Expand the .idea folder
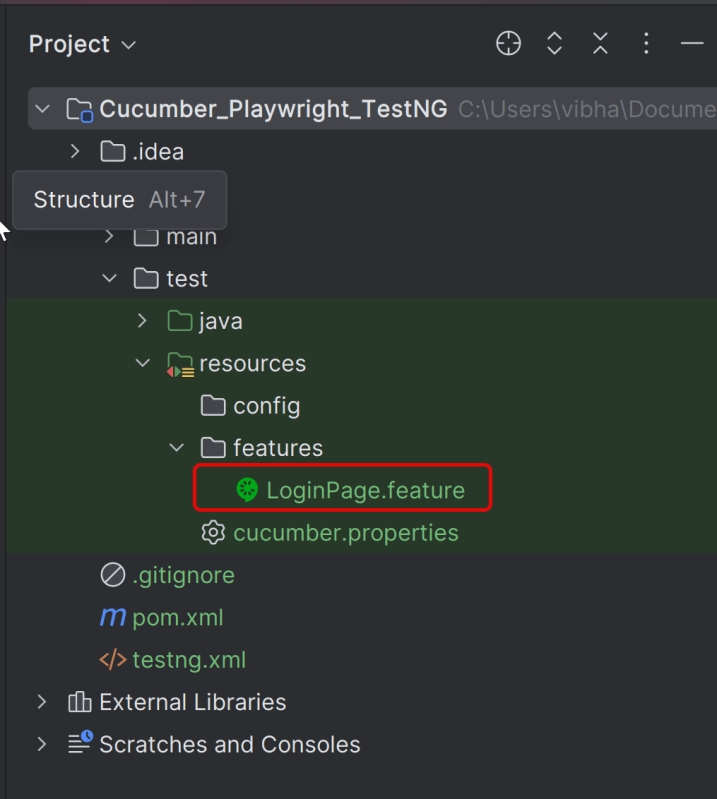717x799 pixels. click(75, 152)
